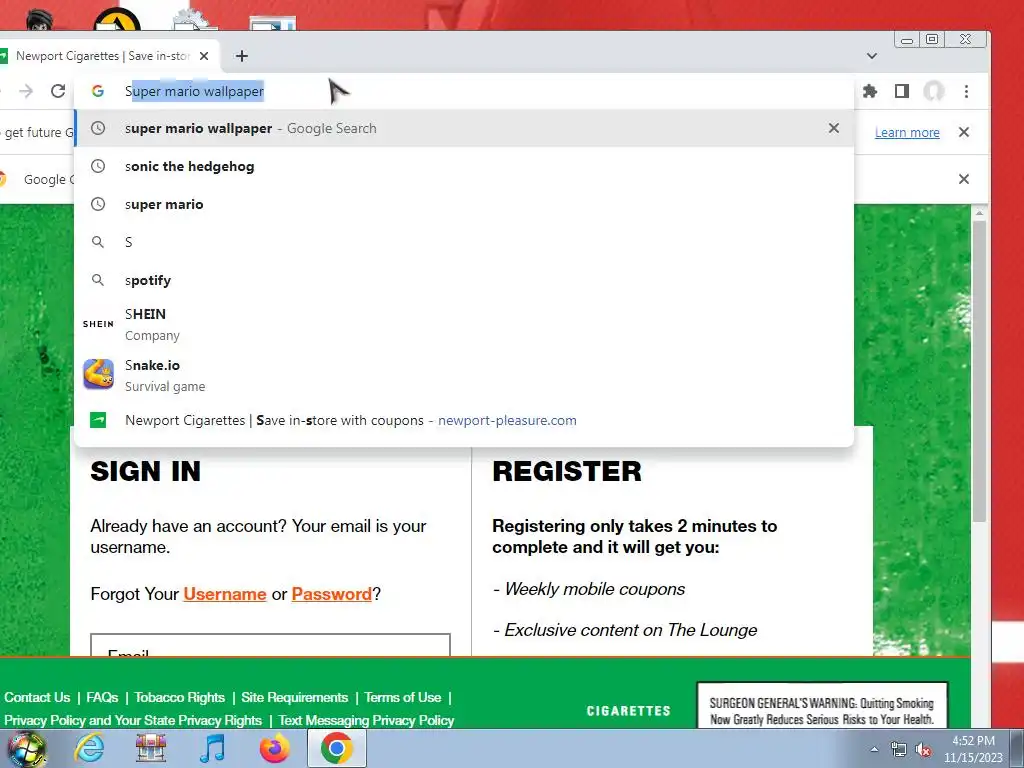Pick the 'spotify' search suggestion
The image size is (1024, 768).
click(464, 280)
